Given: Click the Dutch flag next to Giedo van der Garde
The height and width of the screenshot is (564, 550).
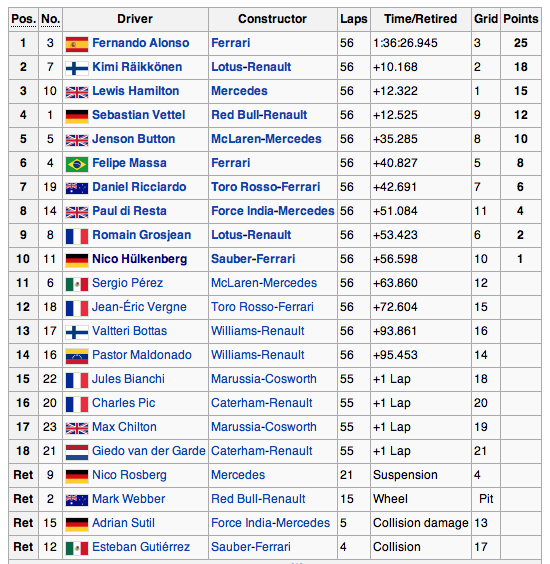Looking at the screenshot, I should (x=77, y=452).
